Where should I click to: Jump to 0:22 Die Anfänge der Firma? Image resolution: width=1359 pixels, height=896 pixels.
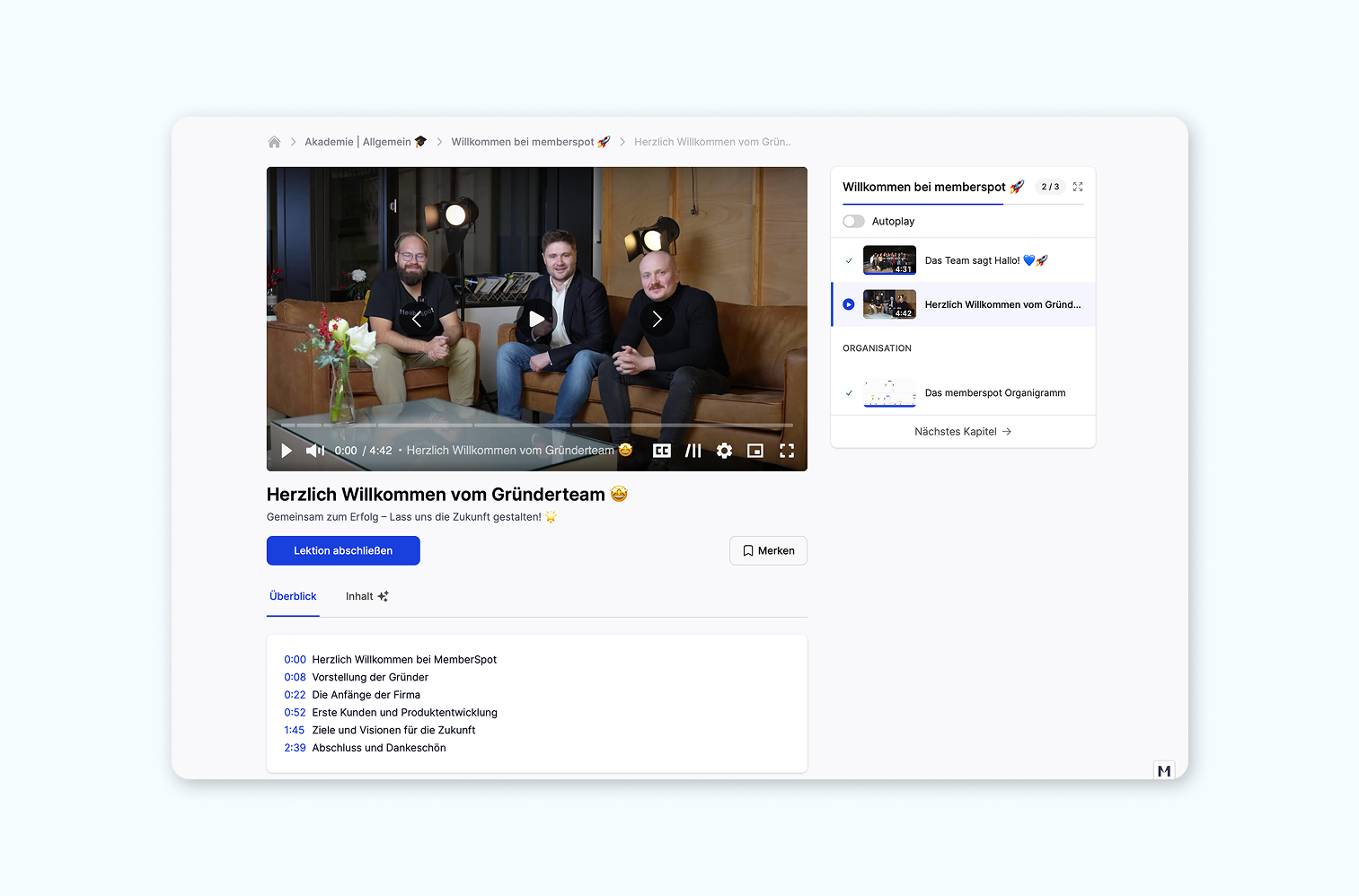click(352, 695)
